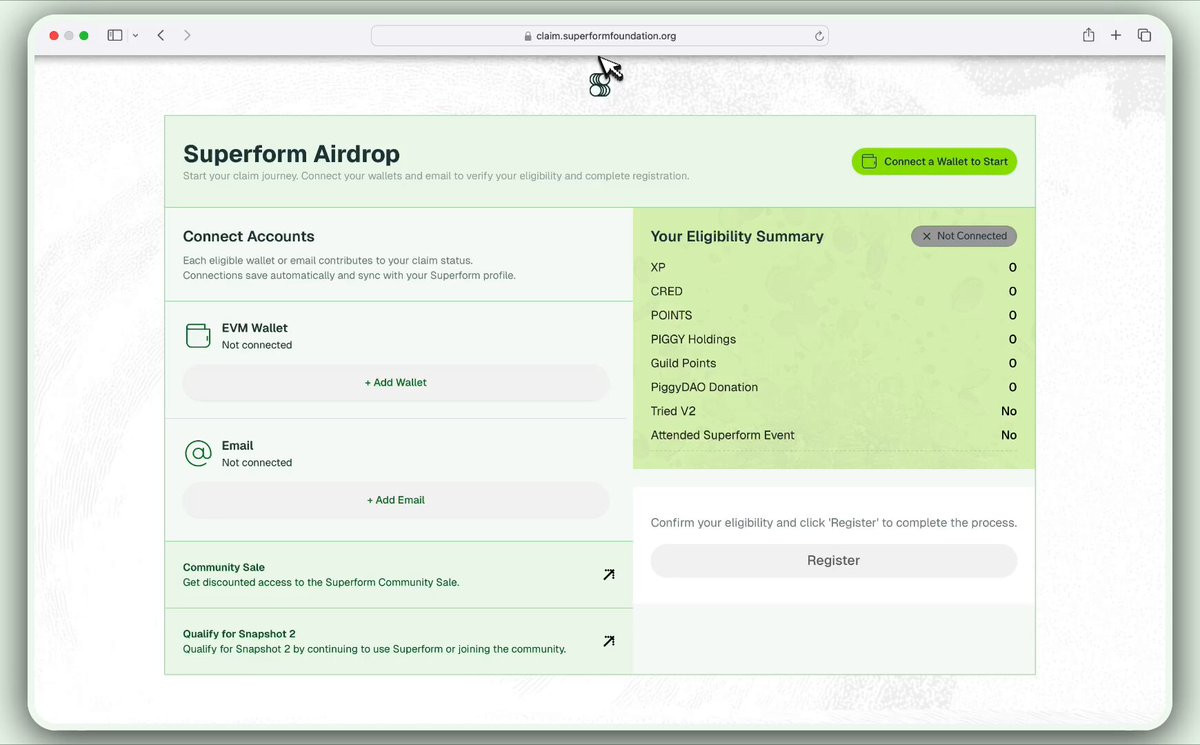The height and width of the screenshot is (745, 1200).
Task: Click Not connected under EVM Wallet
Action: (257, 345)
